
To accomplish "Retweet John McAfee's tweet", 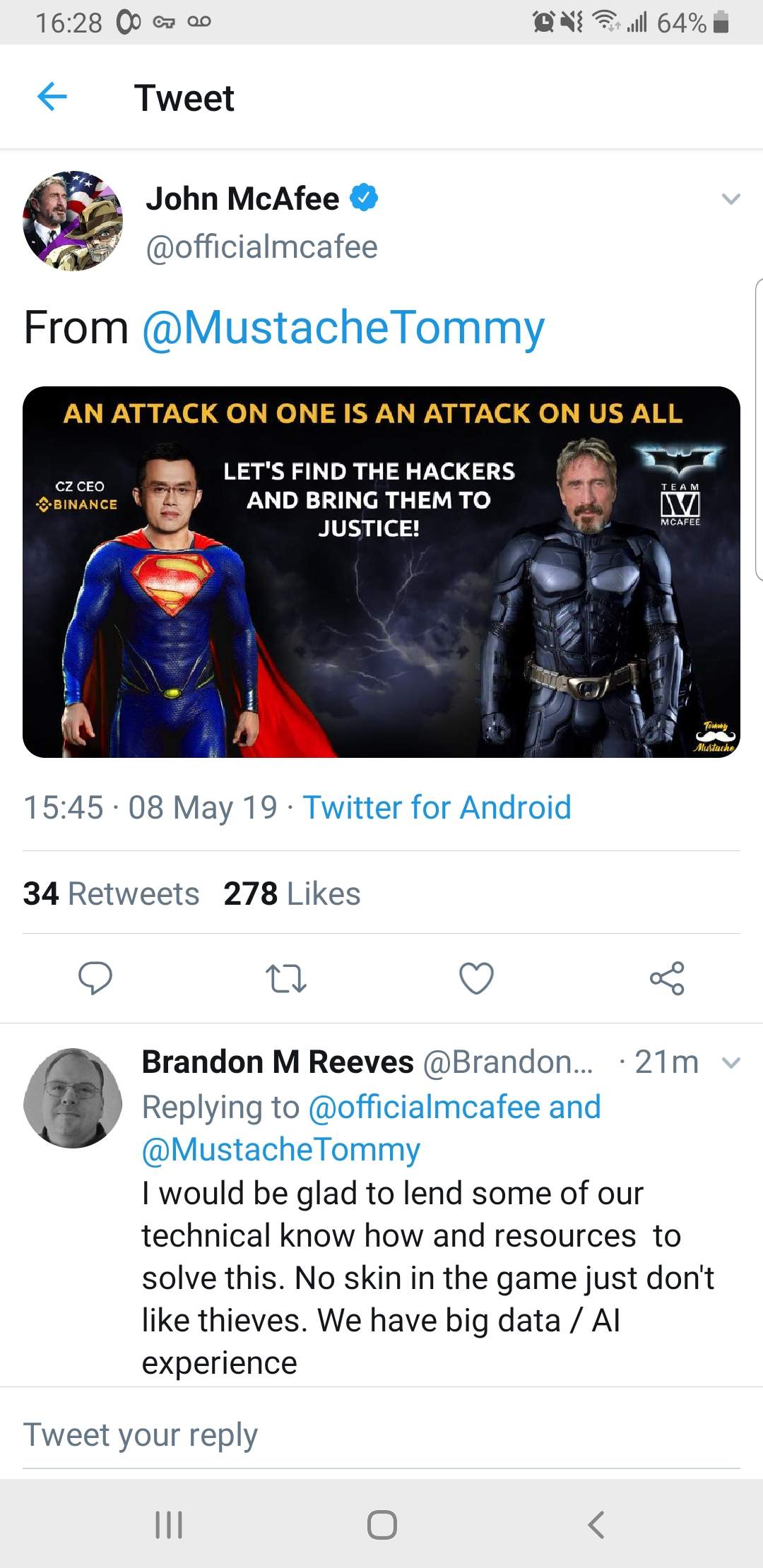I will [285, 978].
